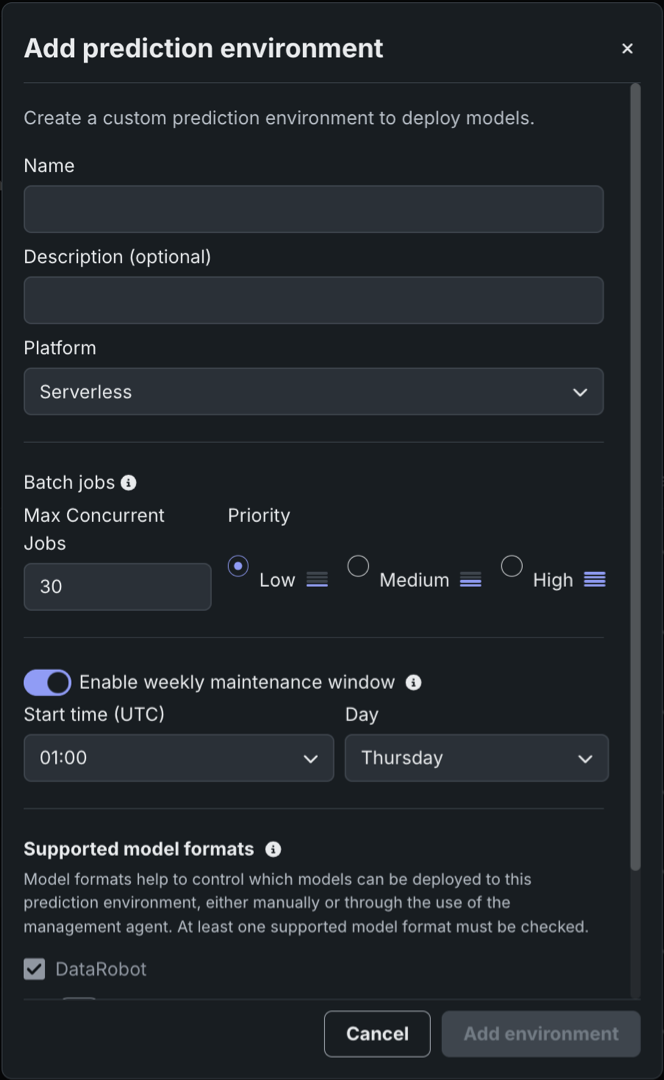The image size is (664, 1080).
Task: Uncheck the DataRobot model format checkbox
Action: click(x=35, y=969)
